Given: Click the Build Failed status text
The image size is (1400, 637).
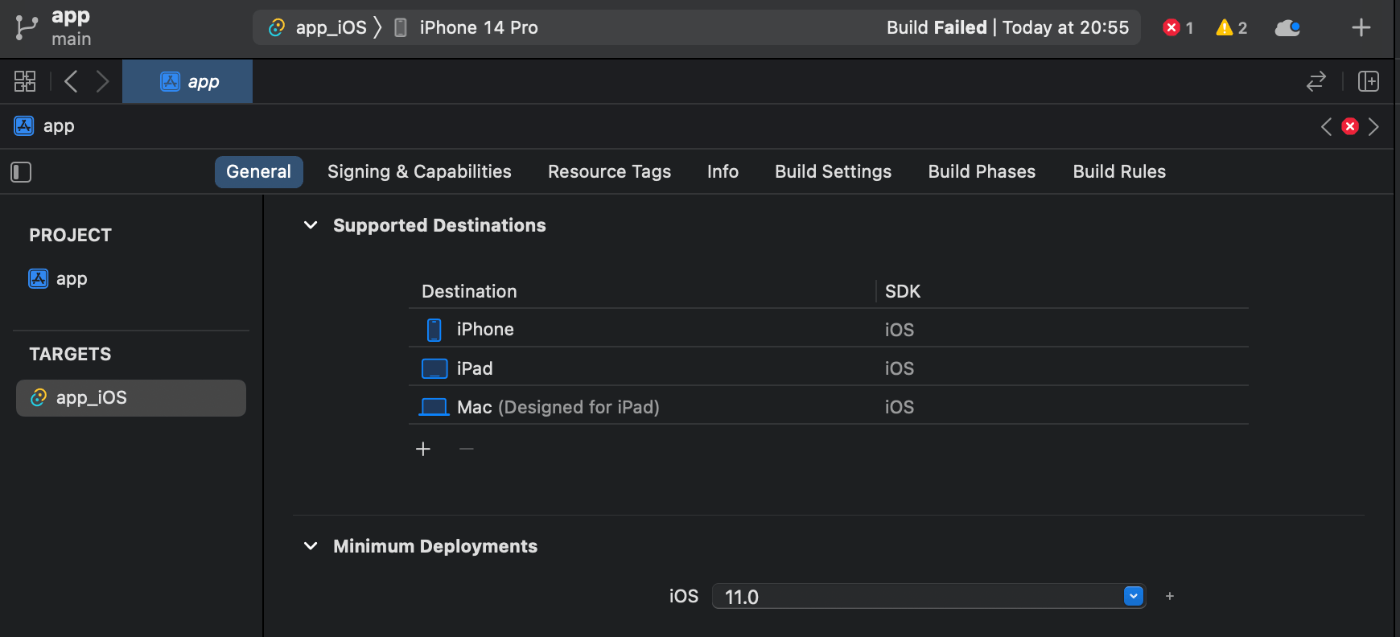Looking at the screenshot, I should 936,28.
